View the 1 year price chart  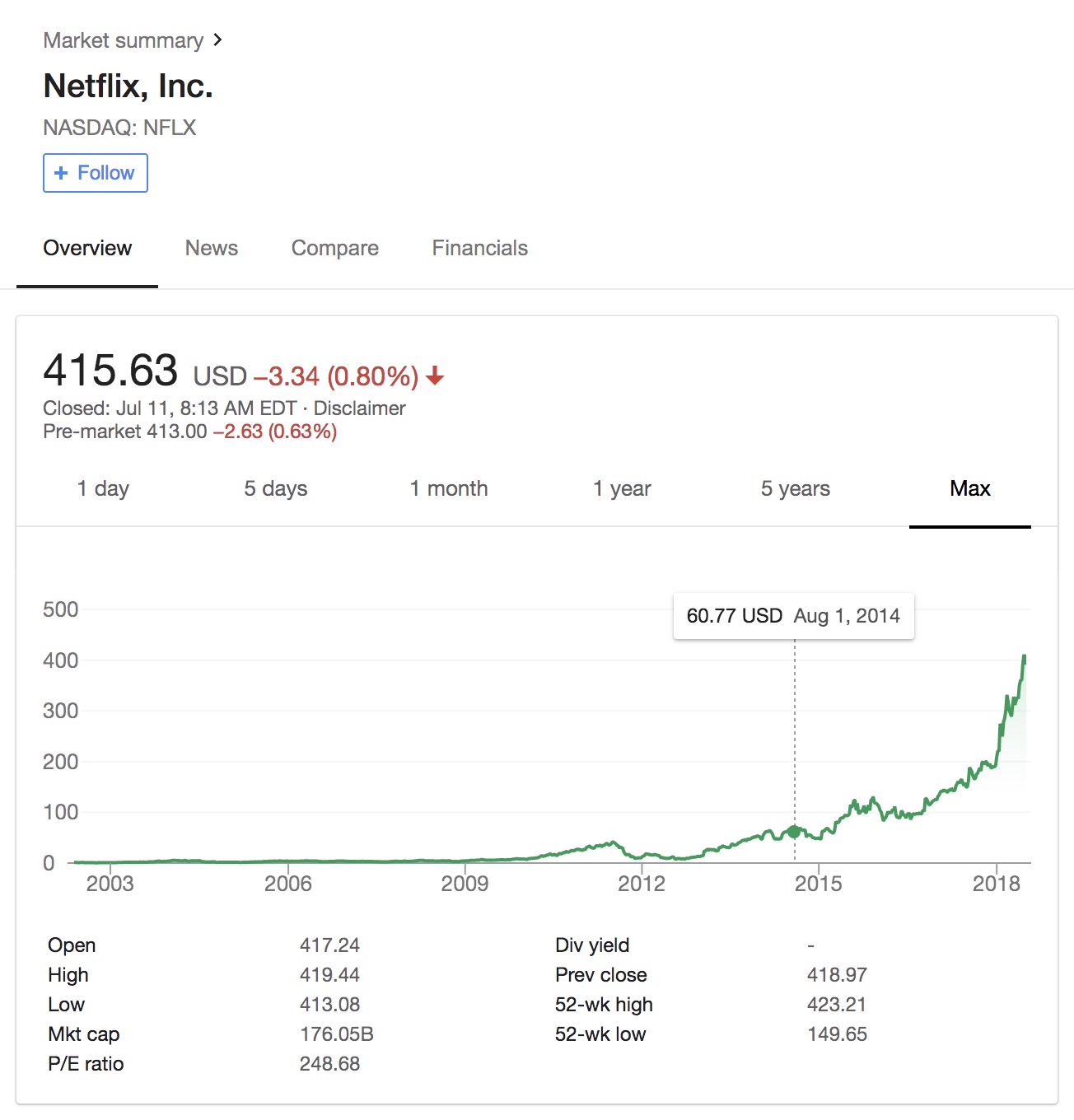click(622, 488)
